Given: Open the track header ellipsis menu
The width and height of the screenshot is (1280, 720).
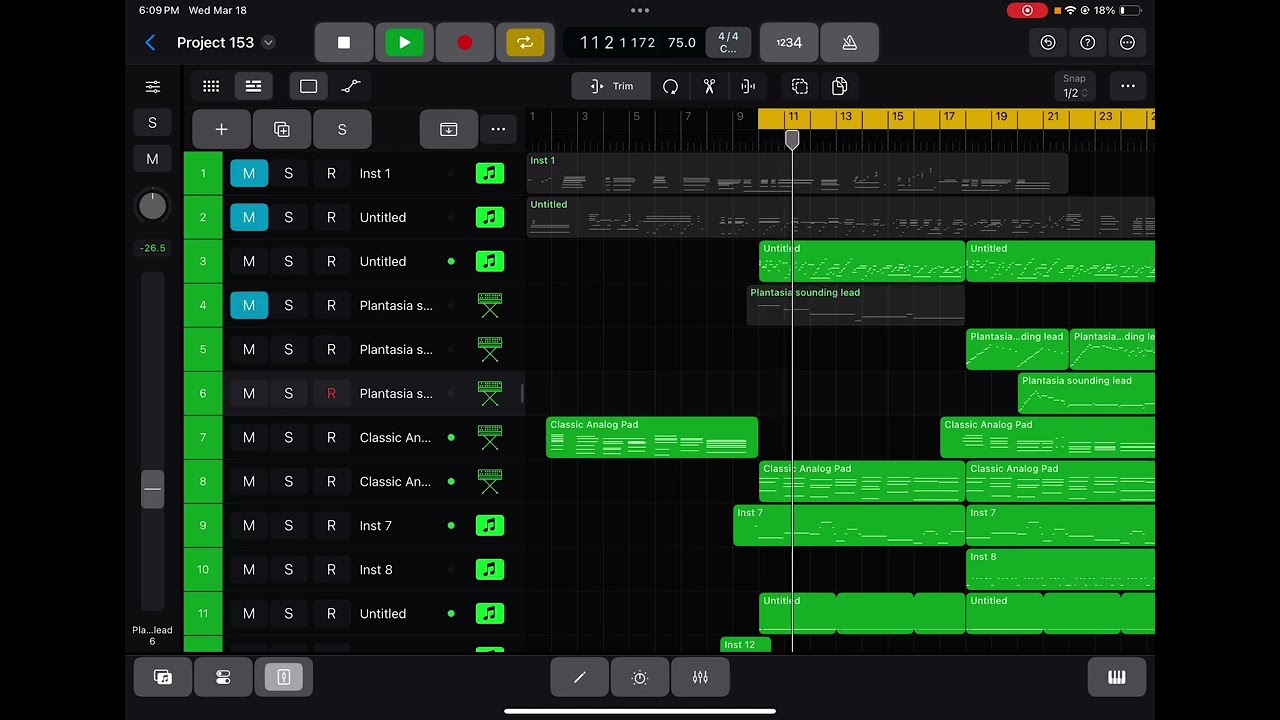Looking at the screenshot, I should pos(498,129).
